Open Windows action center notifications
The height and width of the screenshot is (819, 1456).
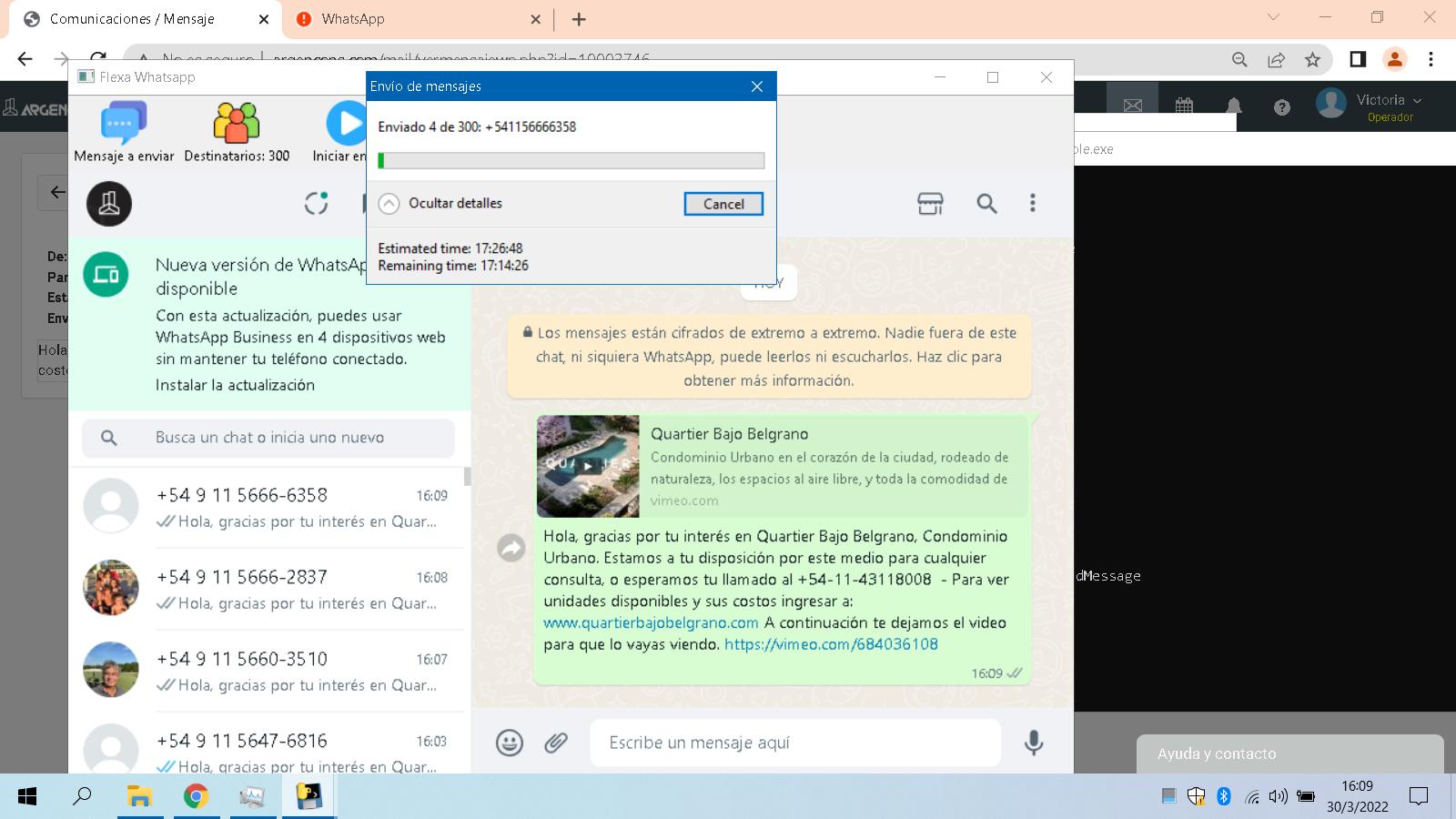click(1418, 796)
